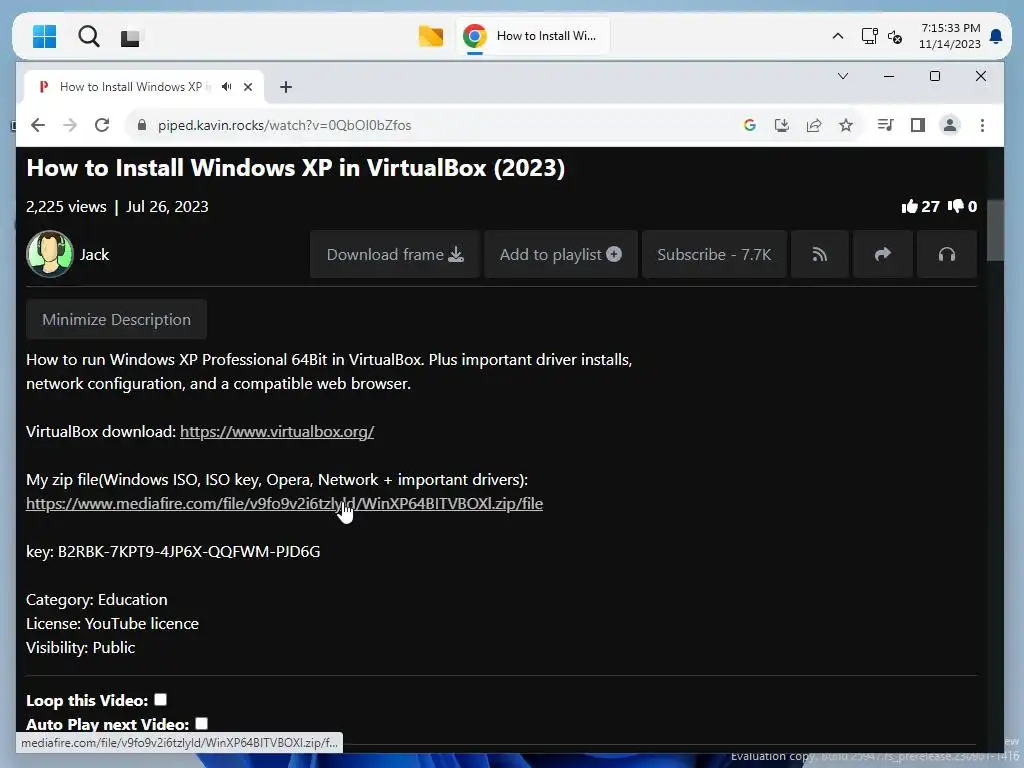Screen dimensions: 1024x768
Task: Select the How to Install Windows XP tab
Action: point(144,87)
